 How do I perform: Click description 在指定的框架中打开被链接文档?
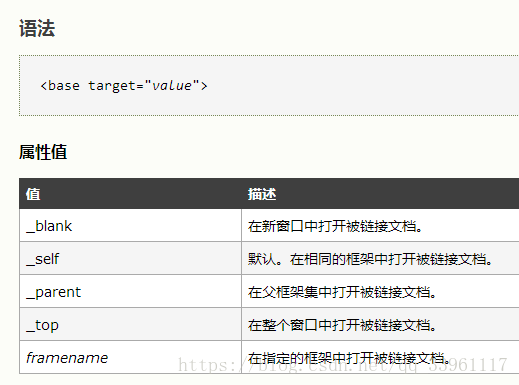point(349,358)
